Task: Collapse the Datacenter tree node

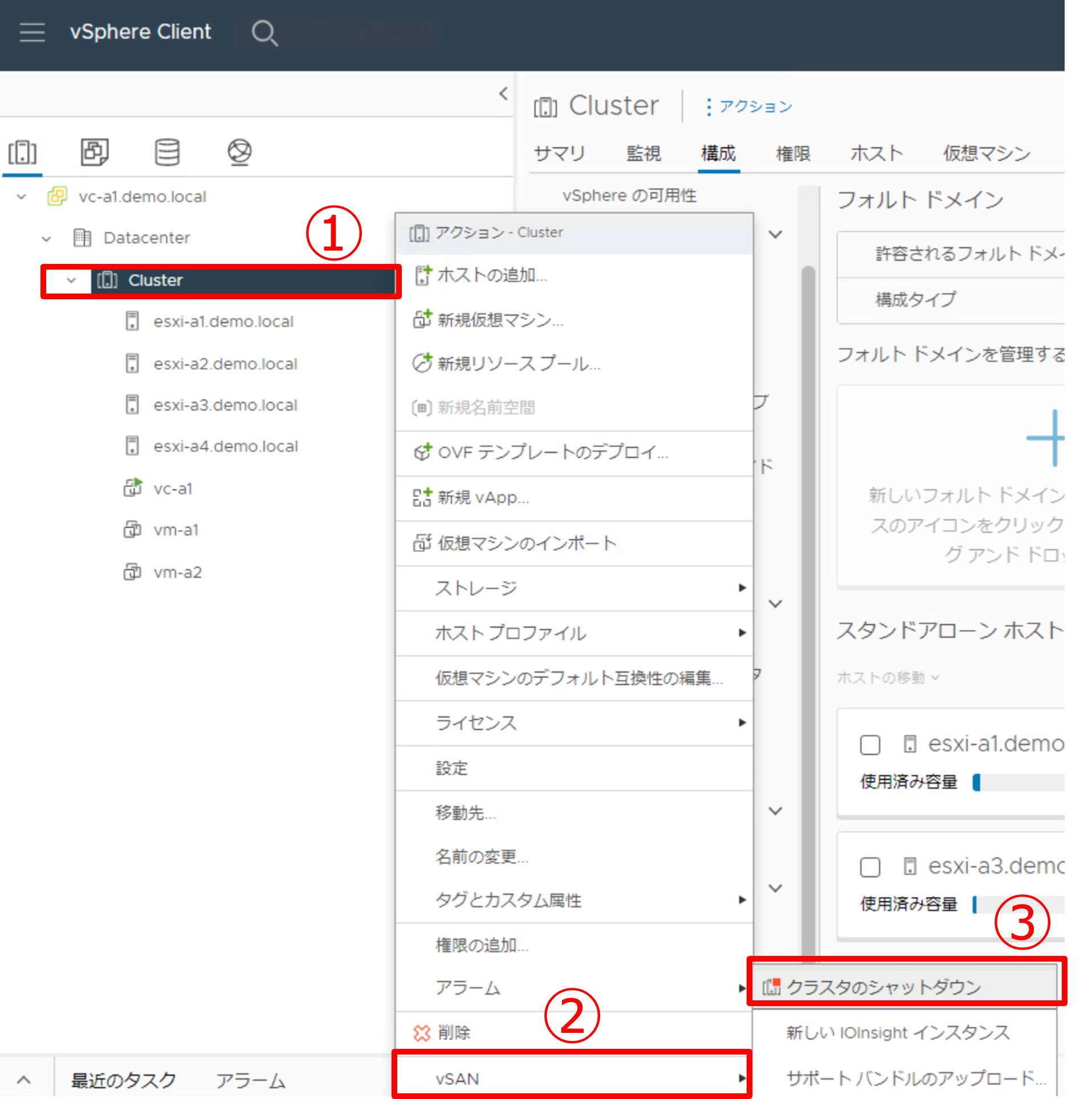Action: tap(47, 238)
